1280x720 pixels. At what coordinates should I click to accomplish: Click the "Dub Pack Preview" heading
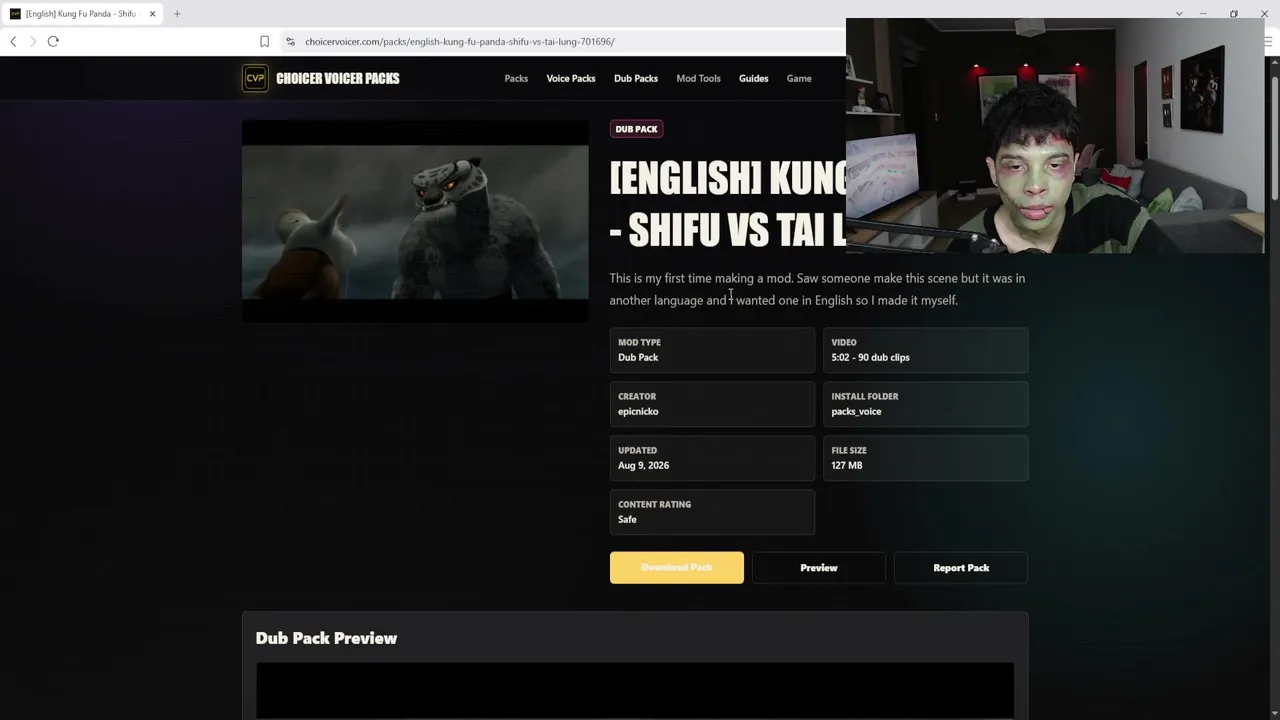(x=326, y=638)
